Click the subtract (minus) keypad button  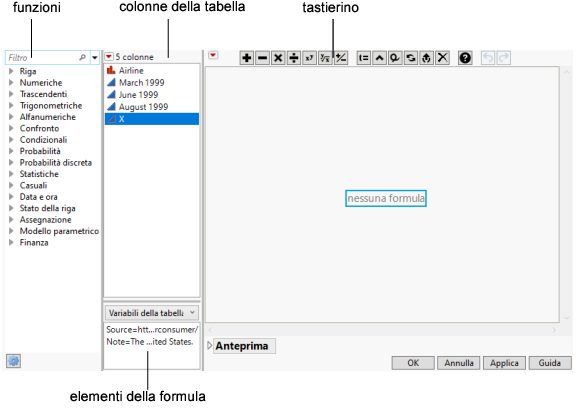[x=262, y=58]
